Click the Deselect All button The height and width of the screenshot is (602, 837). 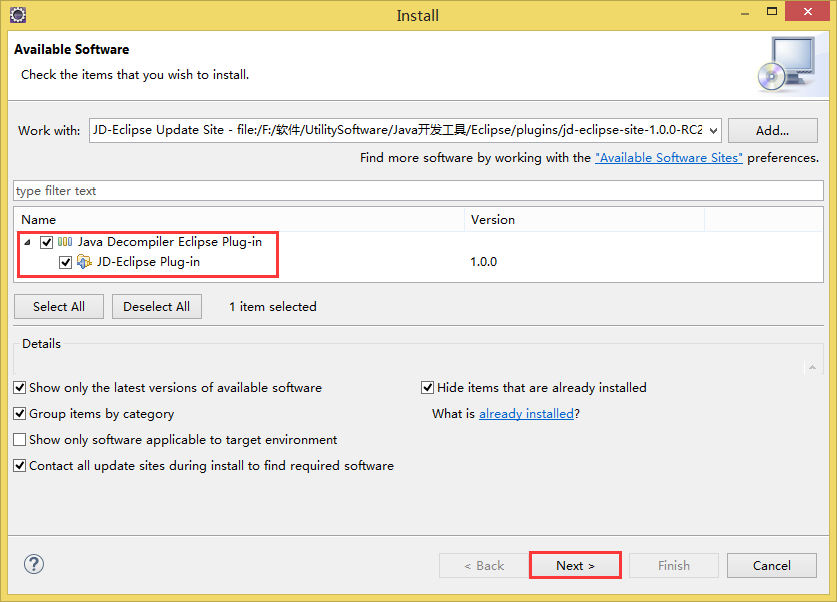[x=156, y=306]
